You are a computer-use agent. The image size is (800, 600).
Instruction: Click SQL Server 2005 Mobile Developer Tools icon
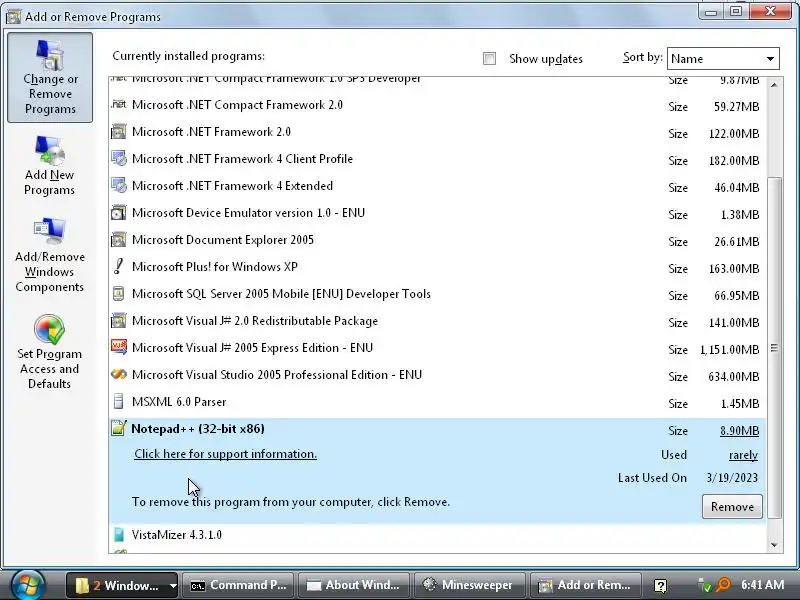tap(118, 294)
